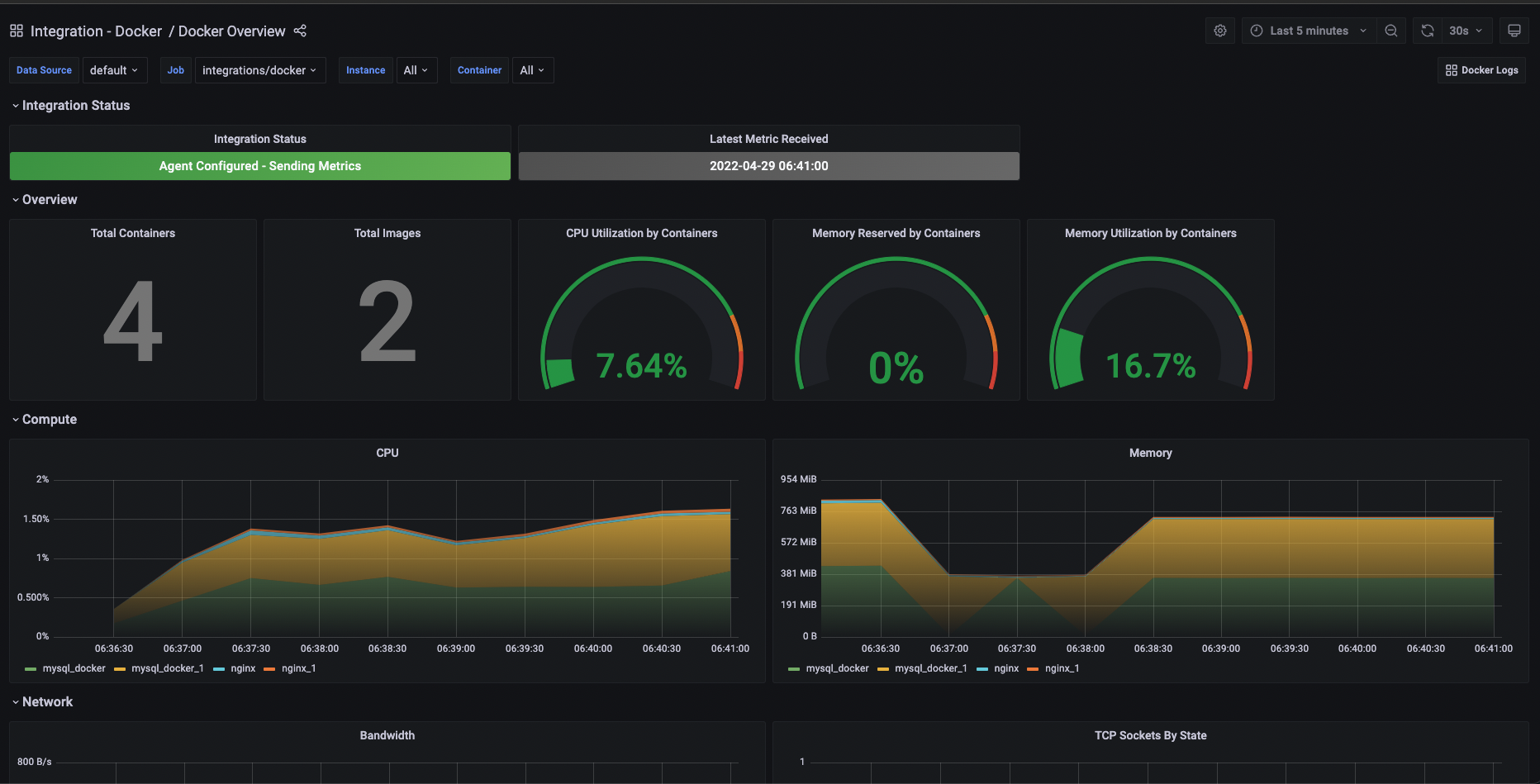Click the Container variable label
Image resolution: width=1540 pixels, height=784 pixels.
click(480, 70)
